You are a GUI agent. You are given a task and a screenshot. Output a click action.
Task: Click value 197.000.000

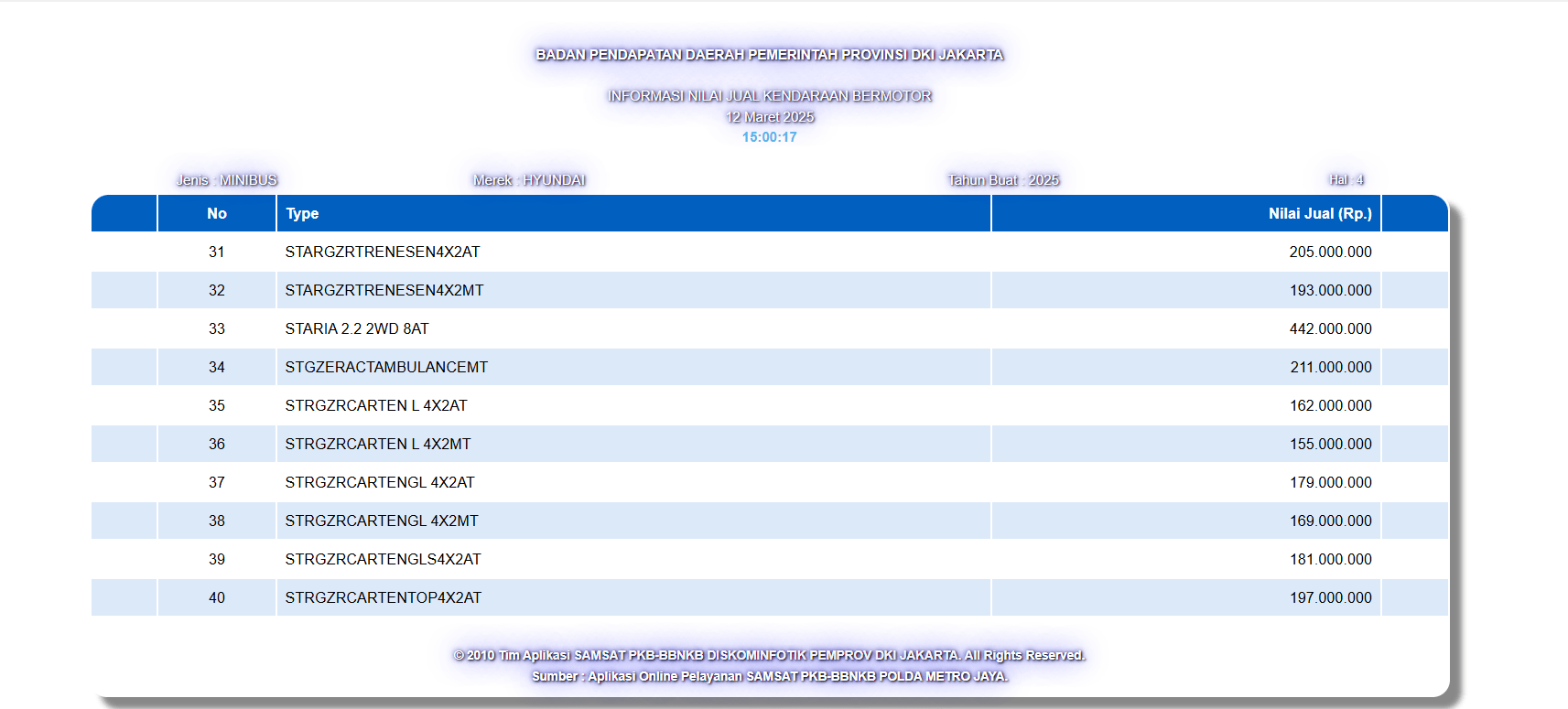(1330, 597)
